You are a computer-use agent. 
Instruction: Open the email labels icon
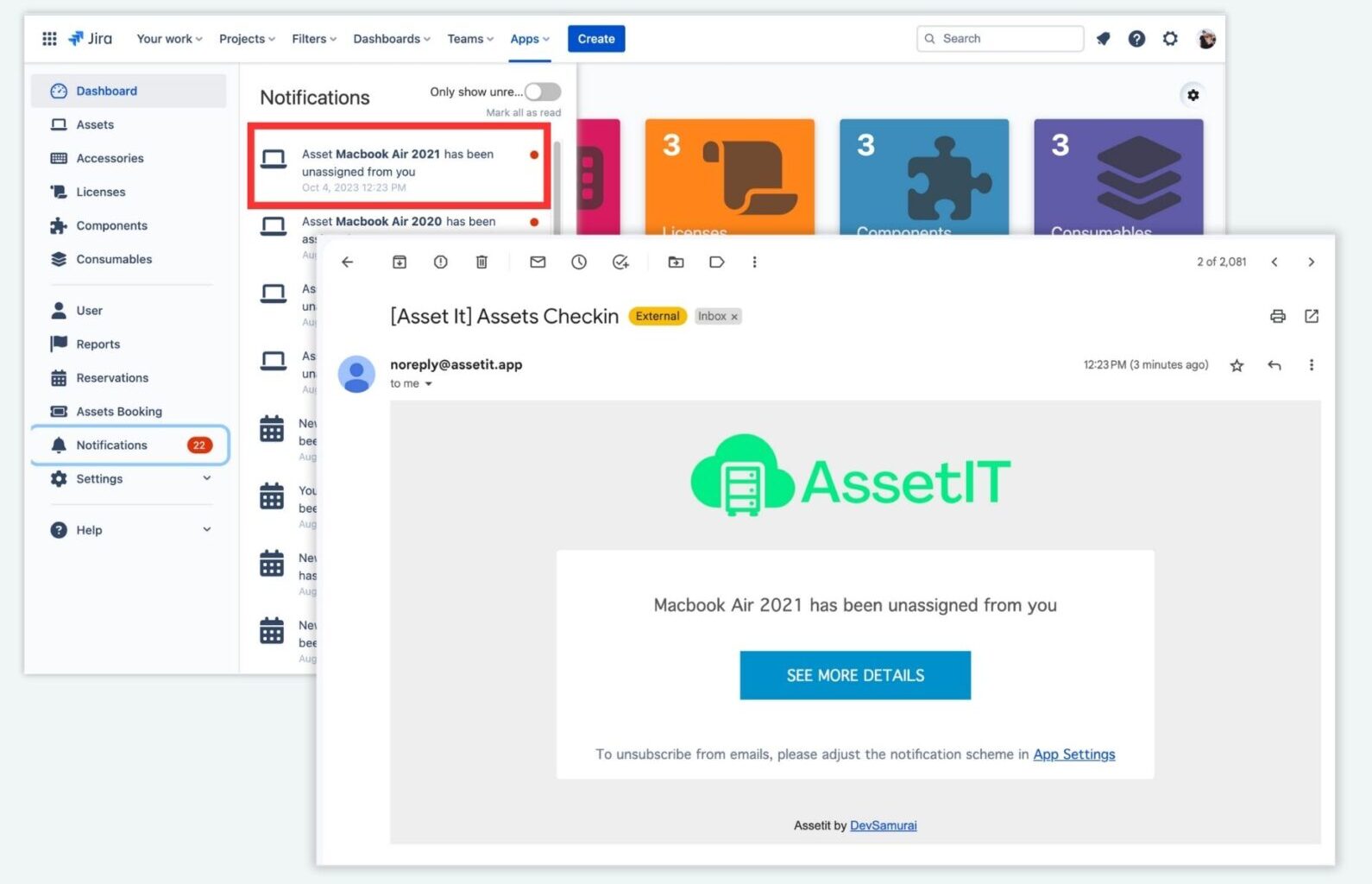[x=717, y=262]
